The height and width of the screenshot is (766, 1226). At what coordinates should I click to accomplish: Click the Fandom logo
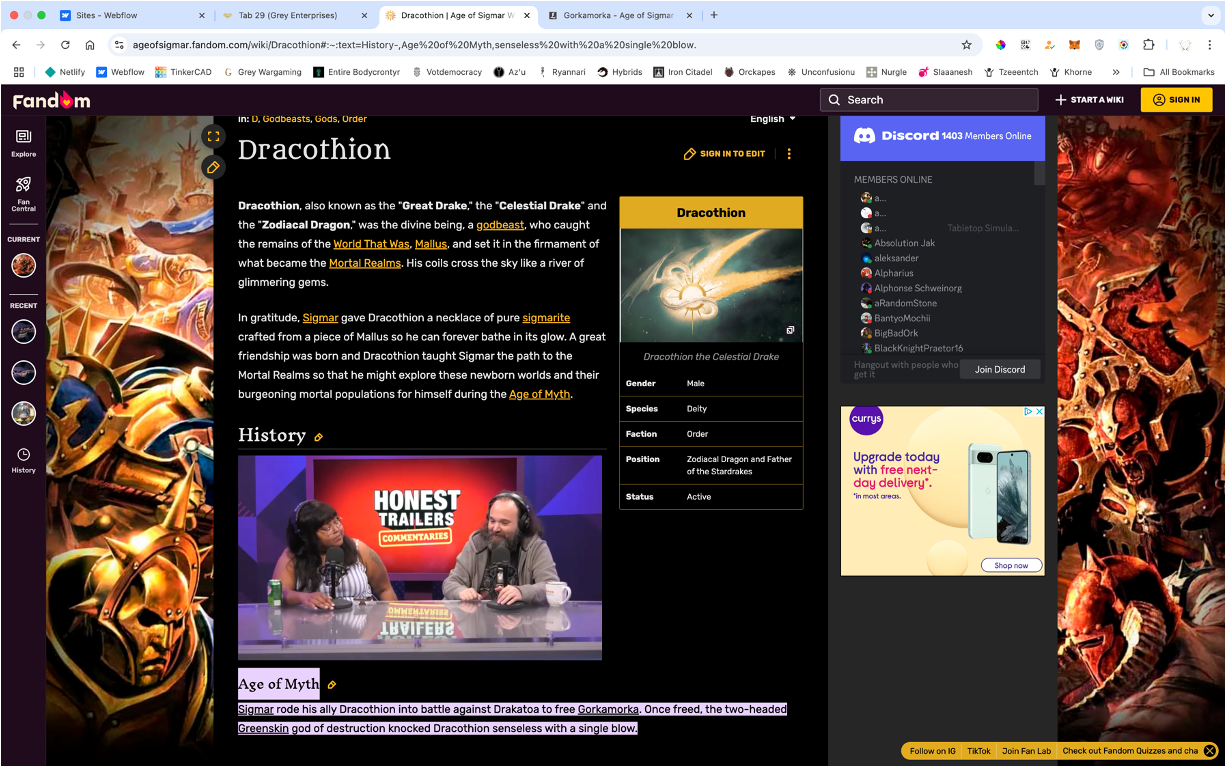click(51, 100)
